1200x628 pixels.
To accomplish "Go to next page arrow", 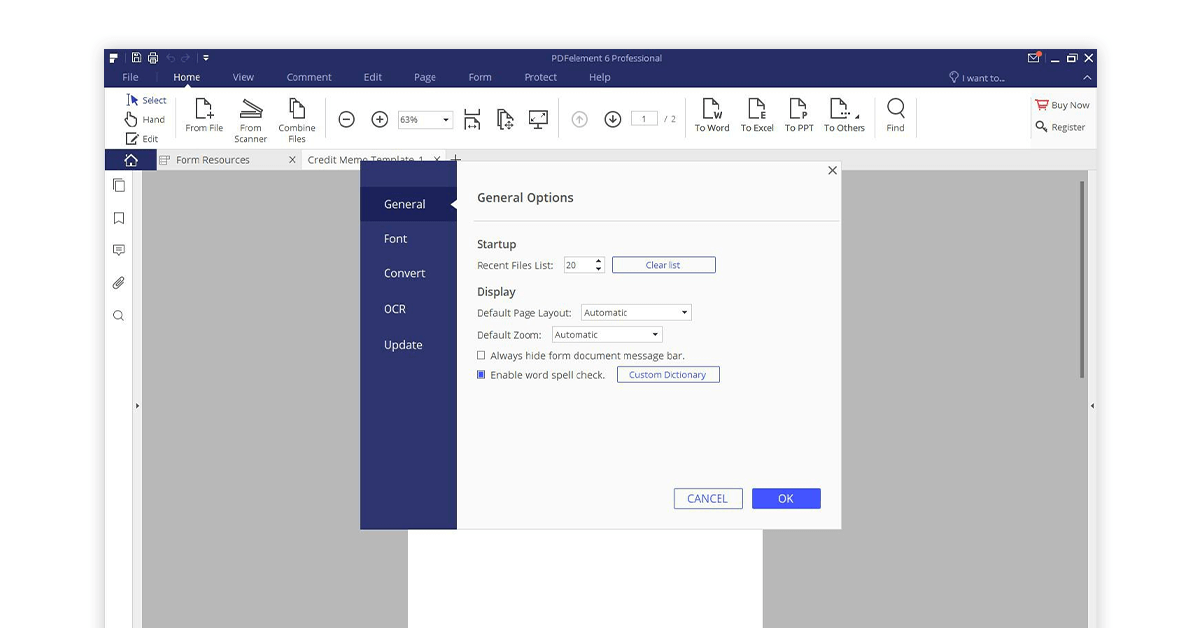I will coord(613,119).
